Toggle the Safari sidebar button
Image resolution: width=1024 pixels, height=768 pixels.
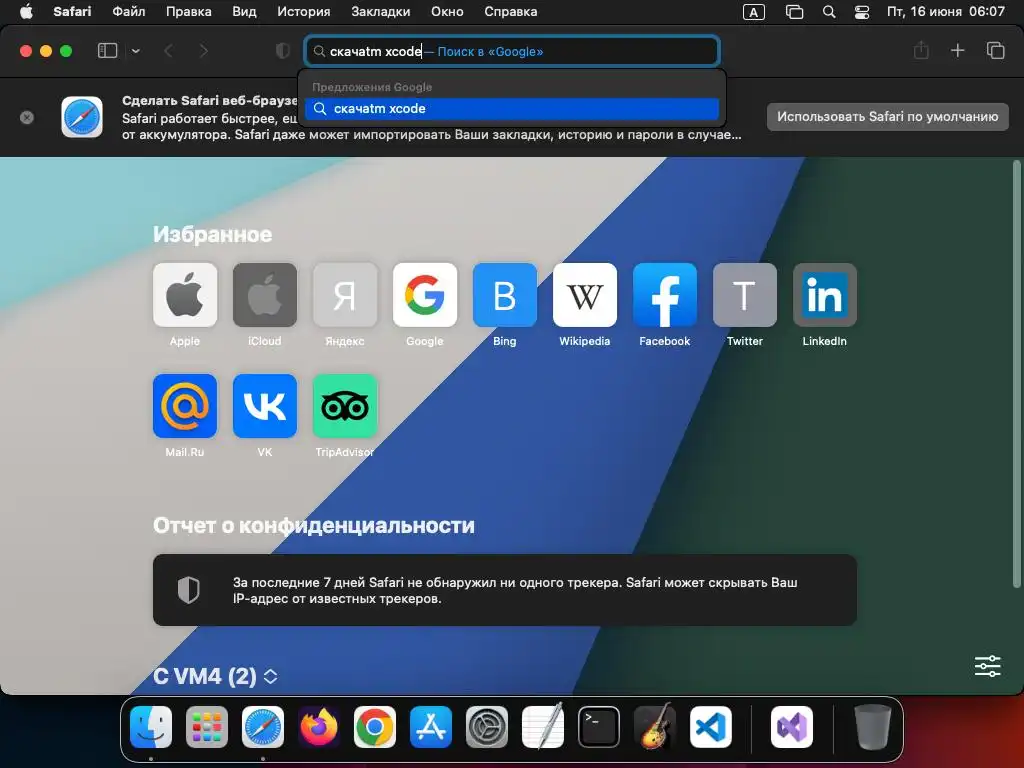pos(107,51)
